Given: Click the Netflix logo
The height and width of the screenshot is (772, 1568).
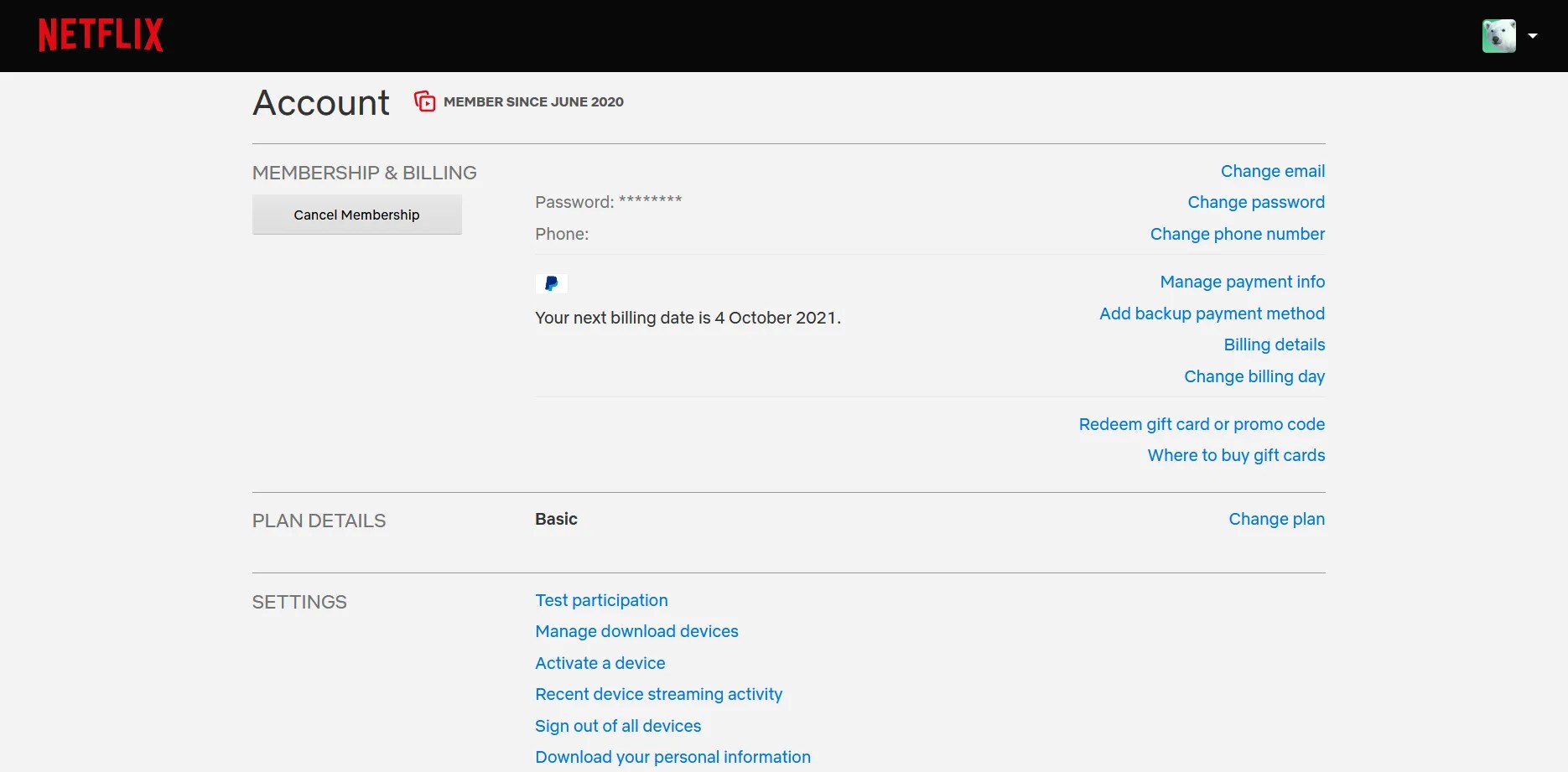Looking at the screenshot, I should pos(100,34).
